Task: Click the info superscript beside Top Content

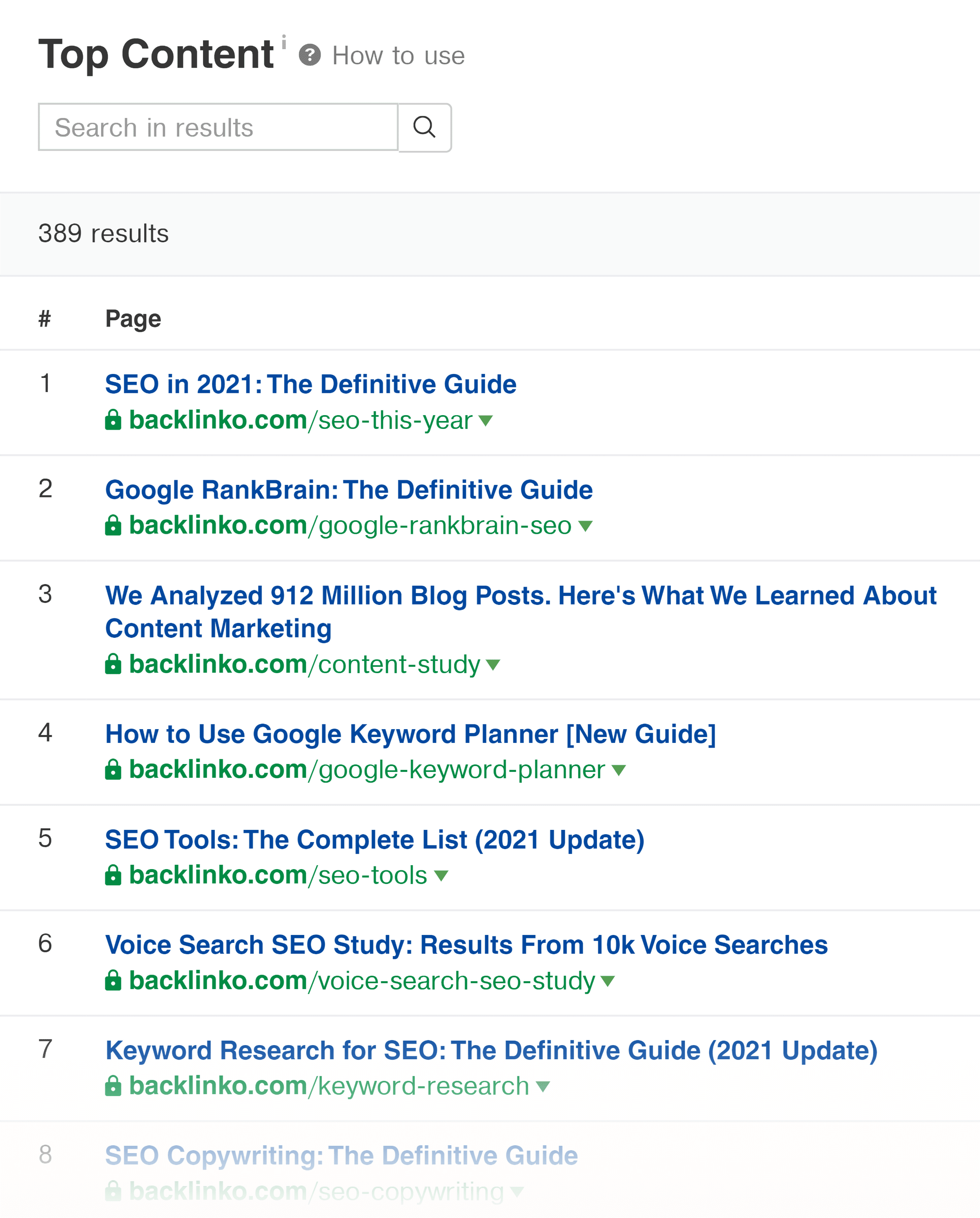Action: click(x=284, y=42)
